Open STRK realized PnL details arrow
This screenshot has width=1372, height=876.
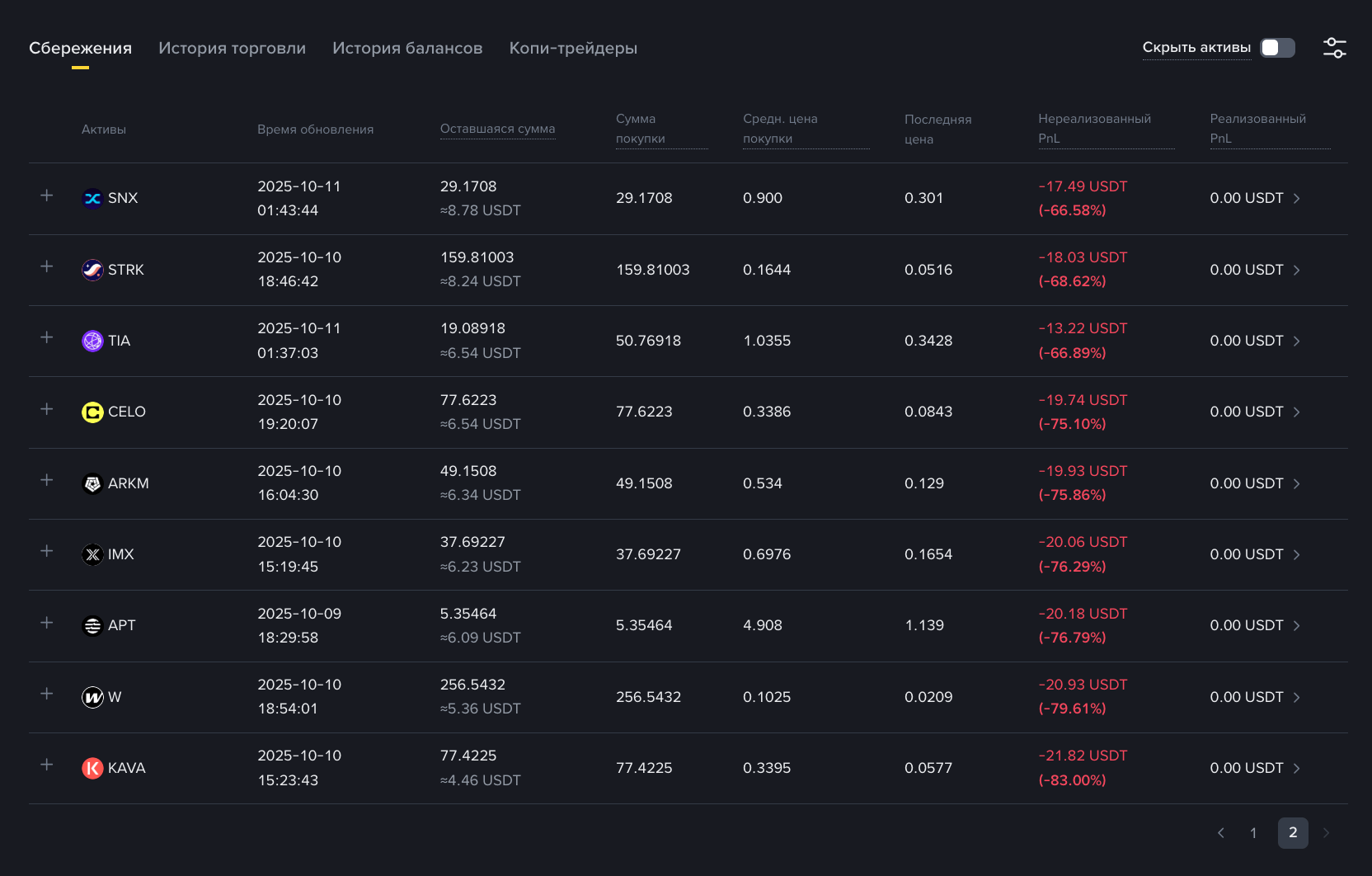1297,271
